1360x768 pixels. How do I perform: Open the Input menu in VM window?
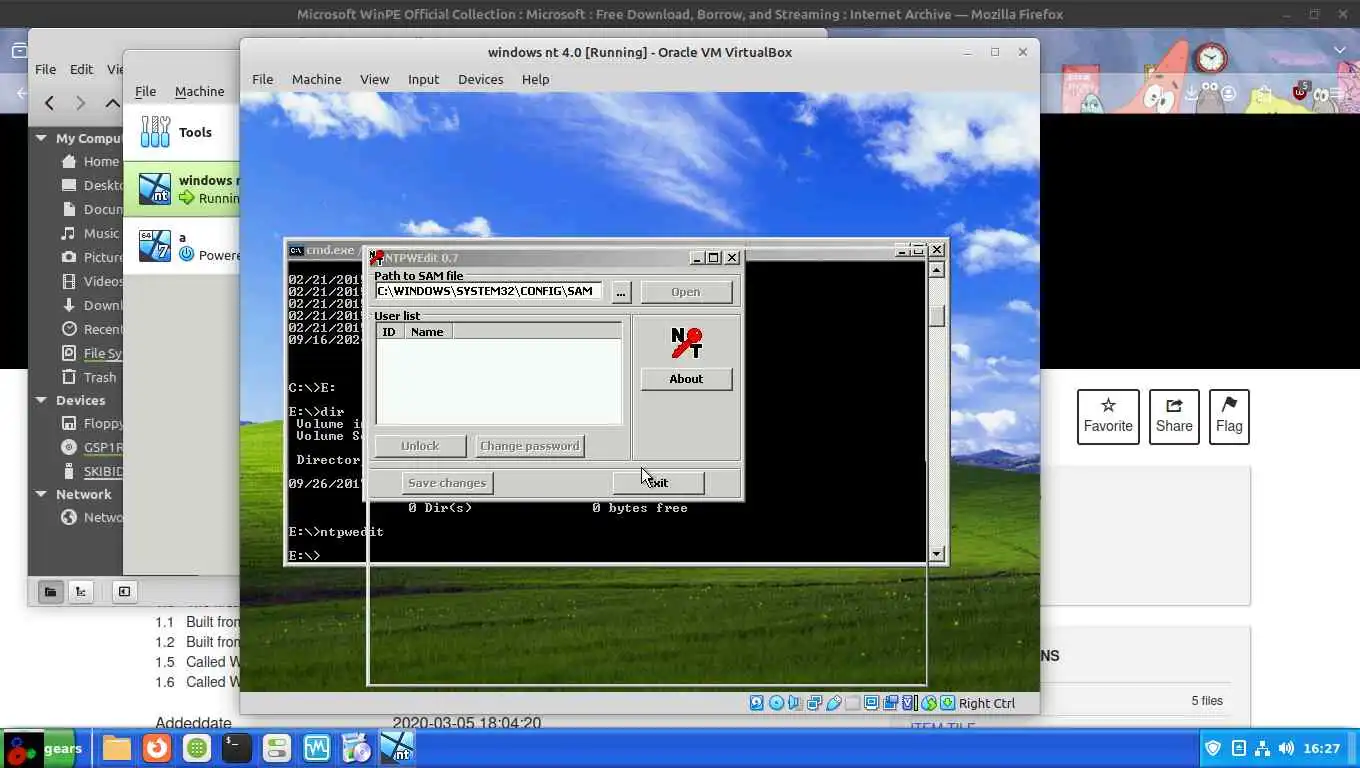423,79
